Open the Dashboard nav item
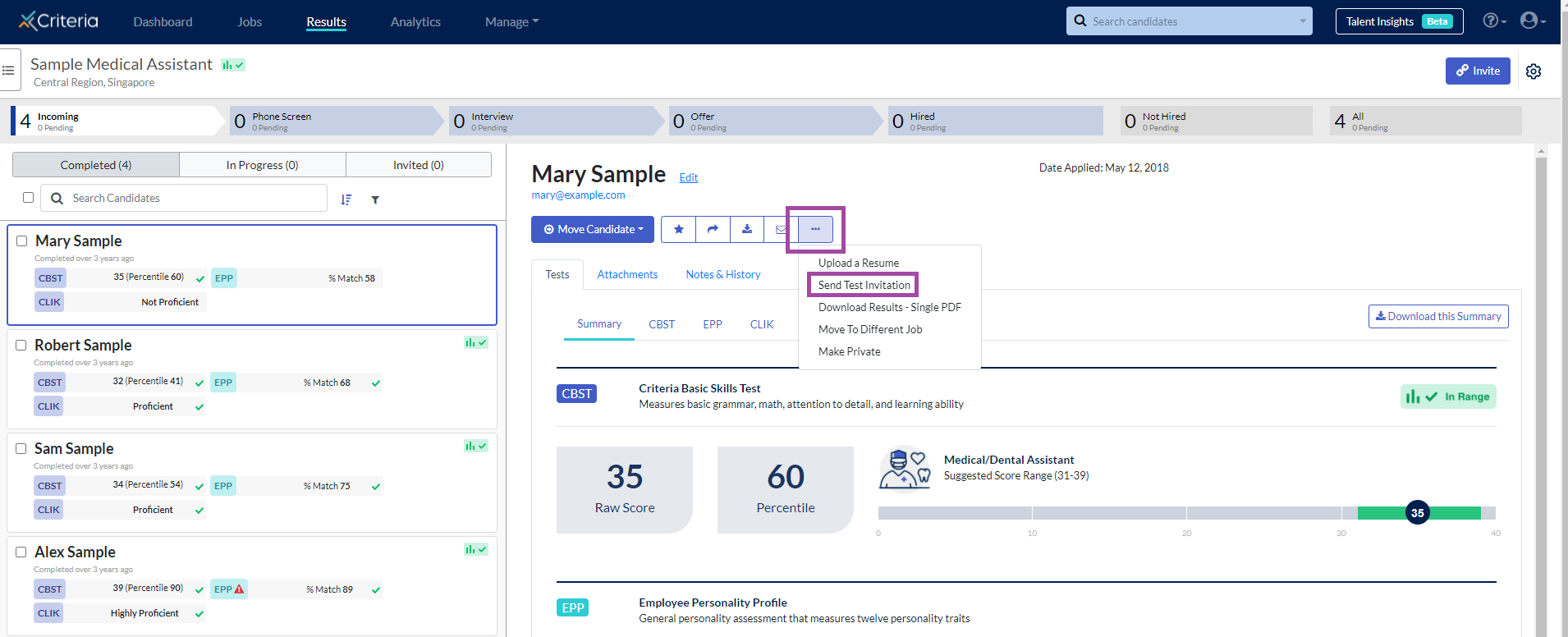This screenshot has width=1568, height=637. [163, 22]
